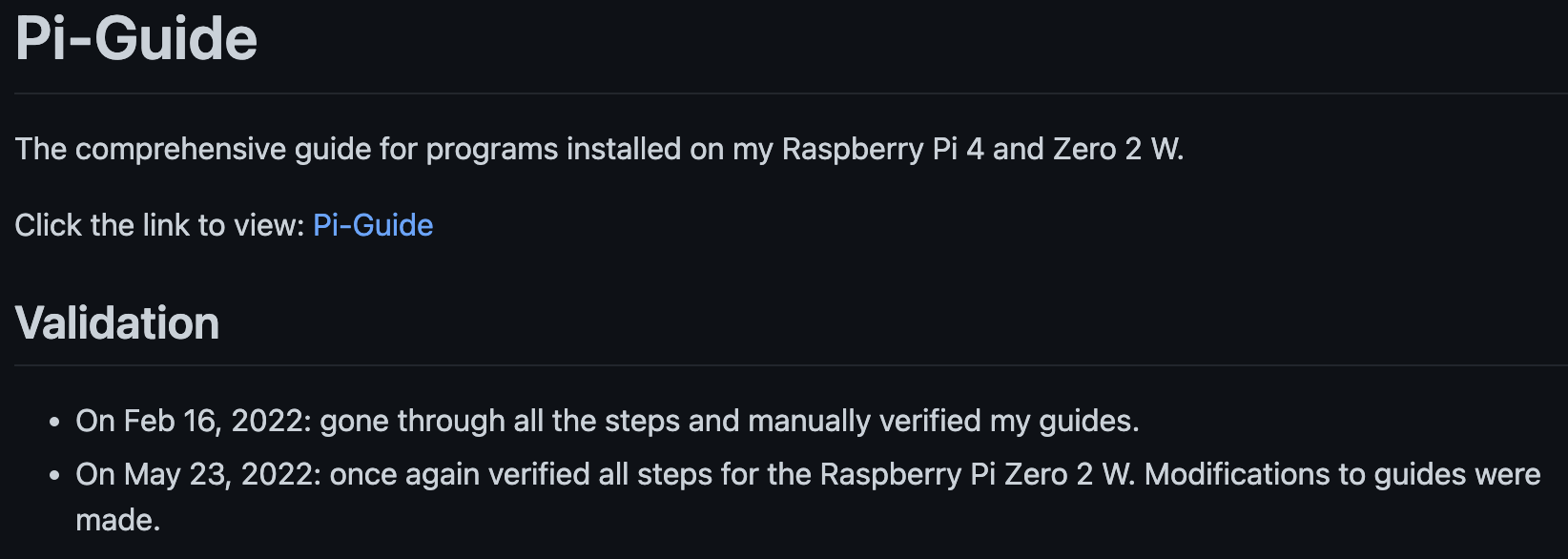Open the blue Pi-Guide link

(373, 225)
